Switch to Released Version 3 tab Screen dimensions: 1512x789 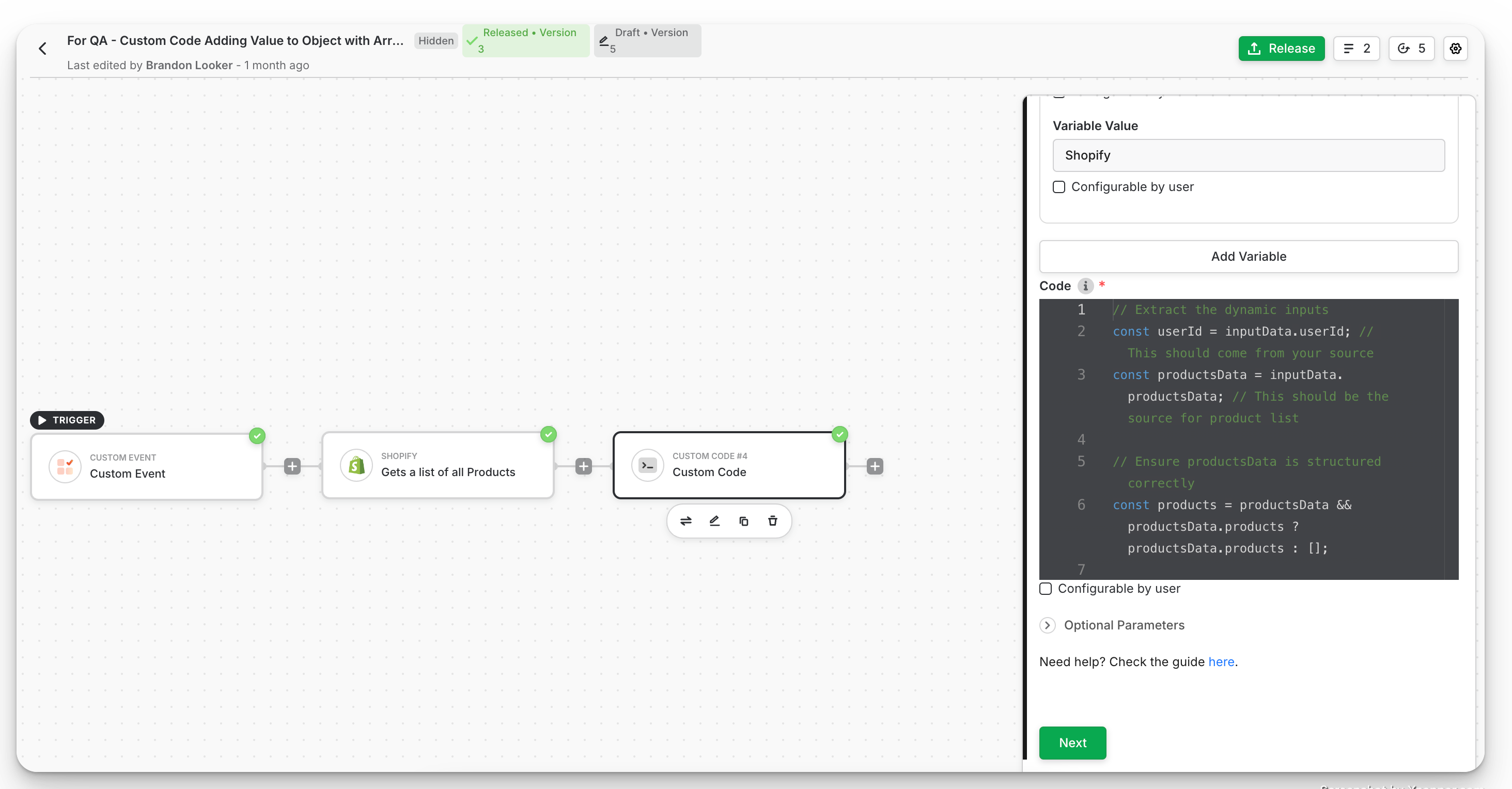[x=525, y=40]
